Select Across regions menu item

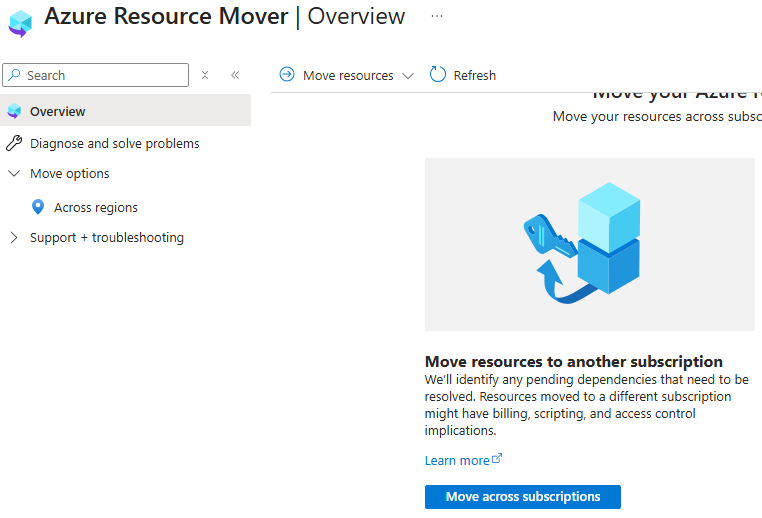point(96,207)
